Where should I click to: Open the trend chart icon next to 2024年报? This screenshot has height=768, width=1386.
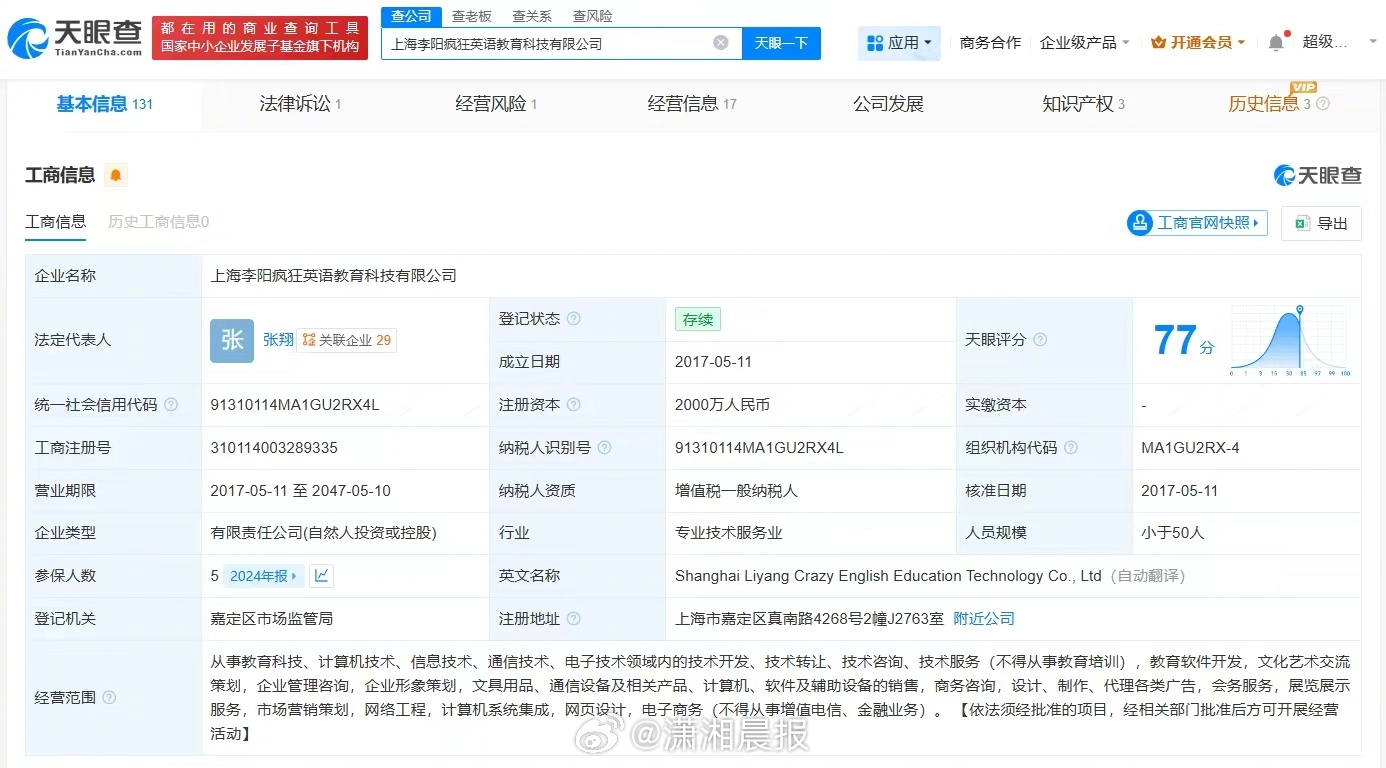[321, 575]
